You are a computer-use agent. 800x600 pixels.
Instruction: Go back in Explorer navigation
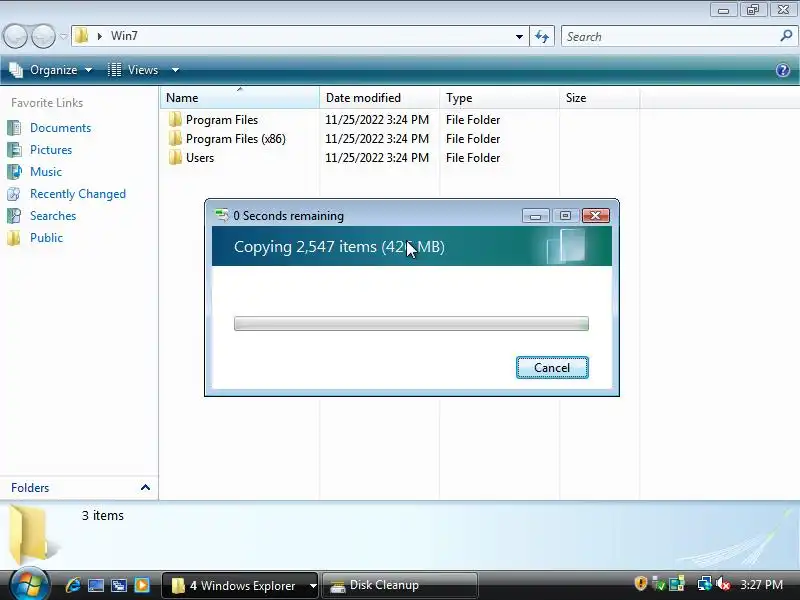[x=15, y=36]
